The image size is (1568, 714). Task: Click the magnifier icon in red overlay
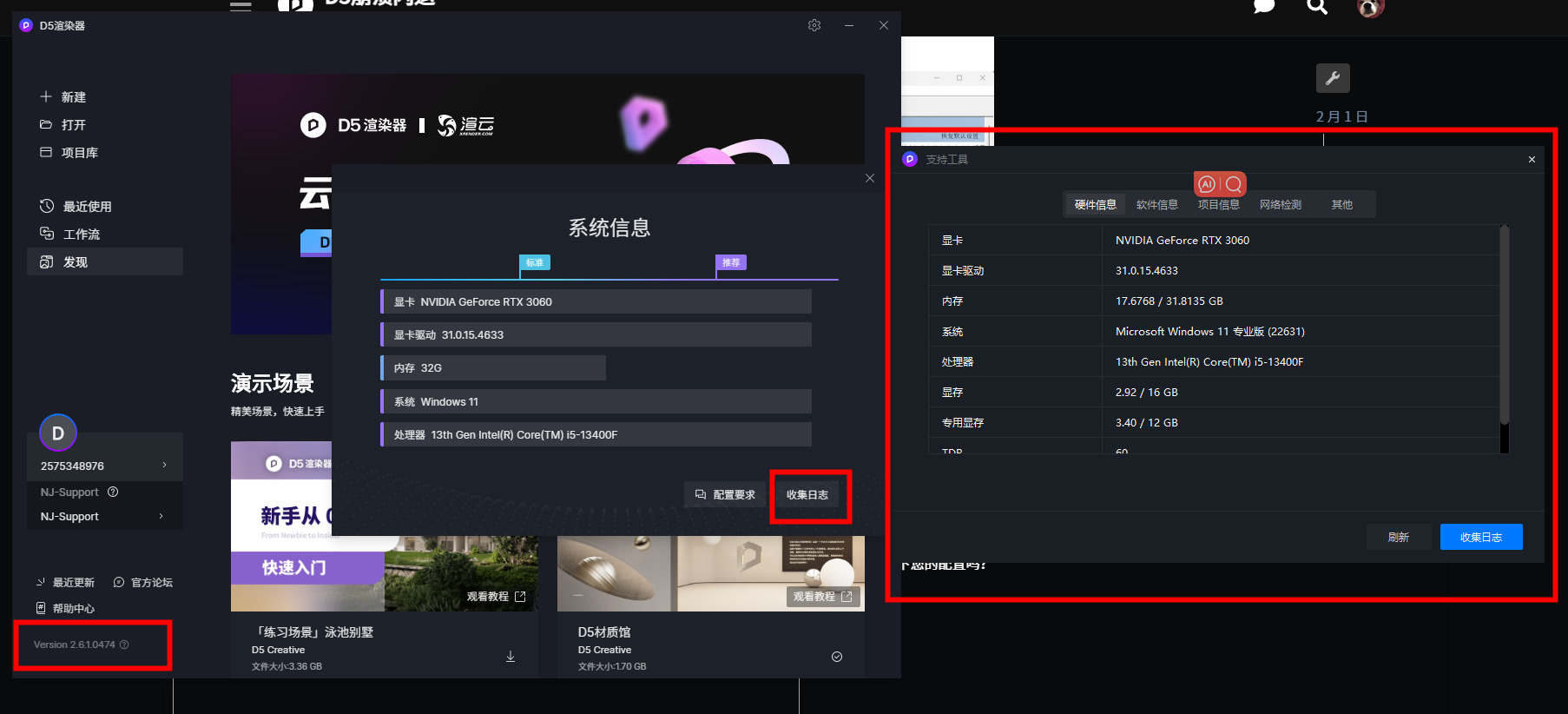pos(1234,184)
